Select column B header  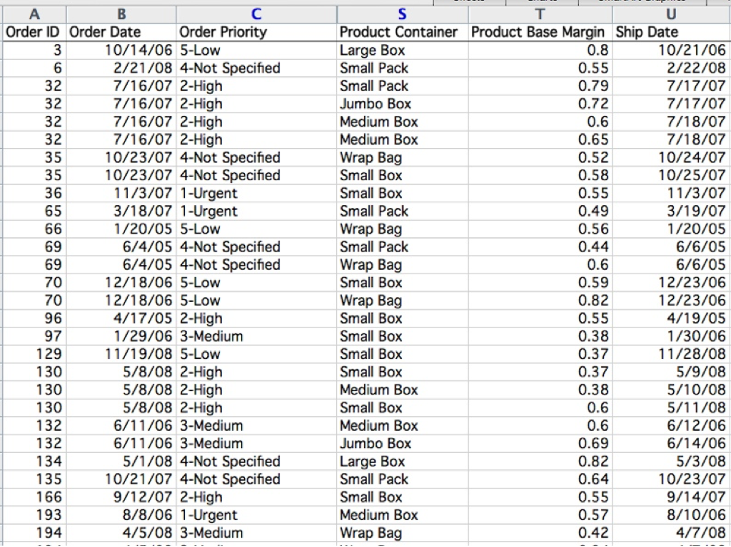pyautogui.click(x=121, y=14)
